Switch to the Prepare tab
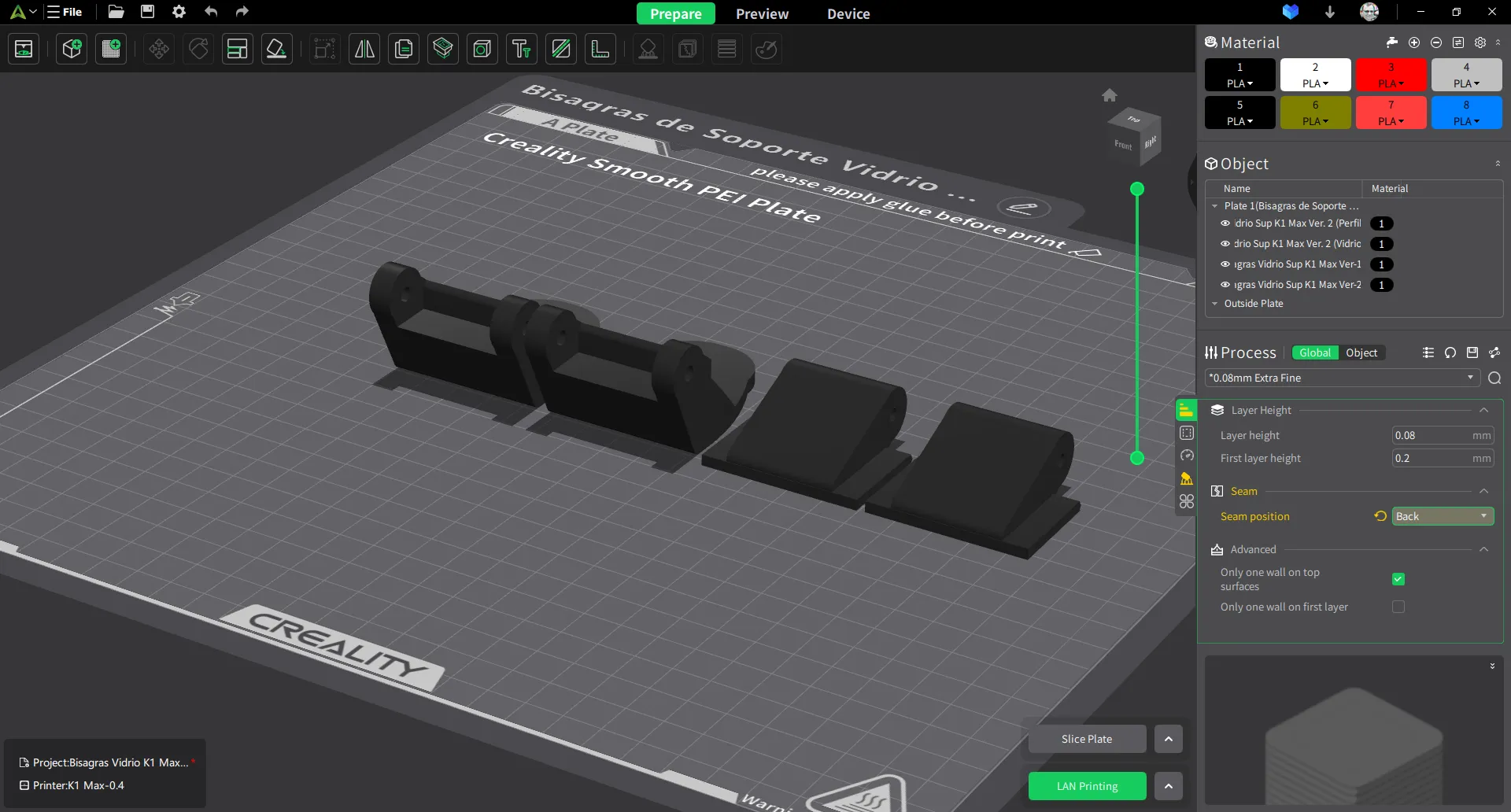 (676, 13)
